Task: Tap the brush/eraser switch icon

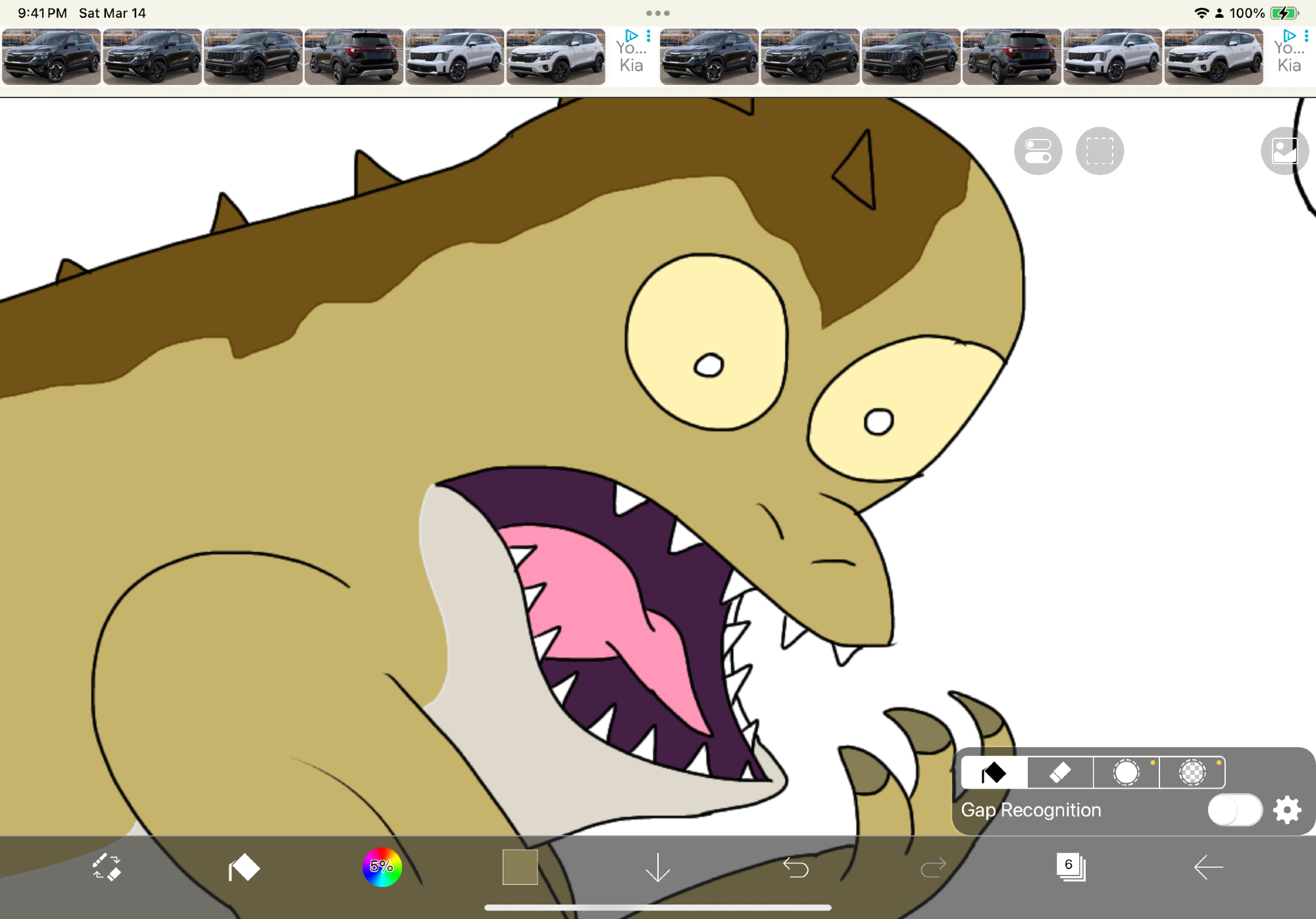Action: (107, 868)
